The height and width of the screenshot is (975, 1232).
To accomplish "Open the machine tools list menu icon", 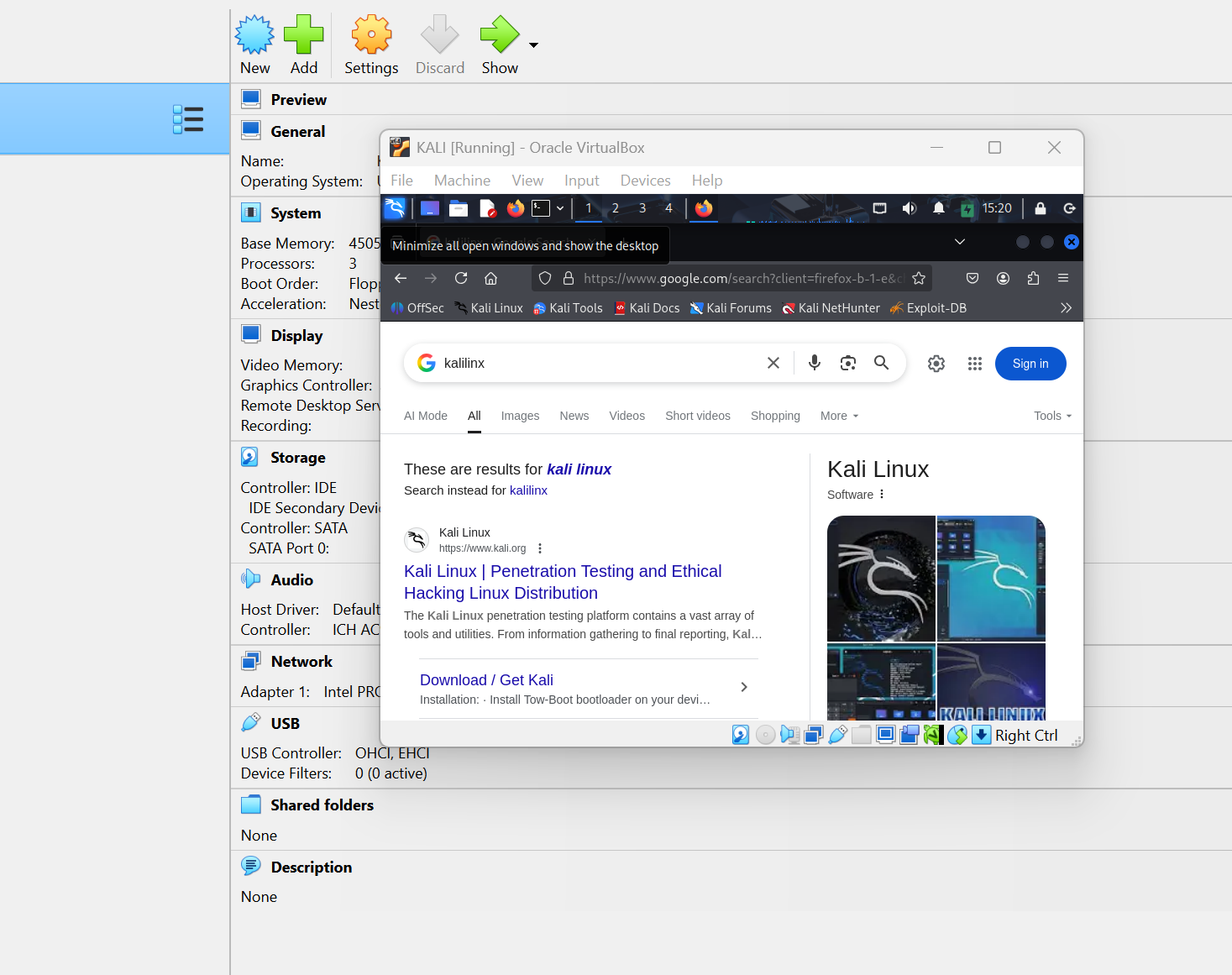I will tap(188, 119).
